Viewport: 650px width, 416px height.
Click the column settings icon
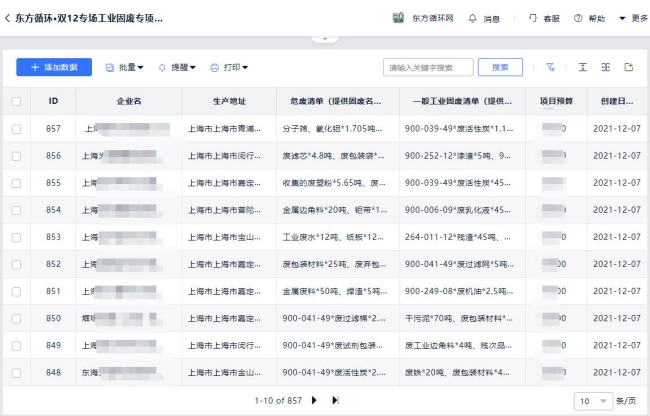pyautogui.click(x=606, y=67)
